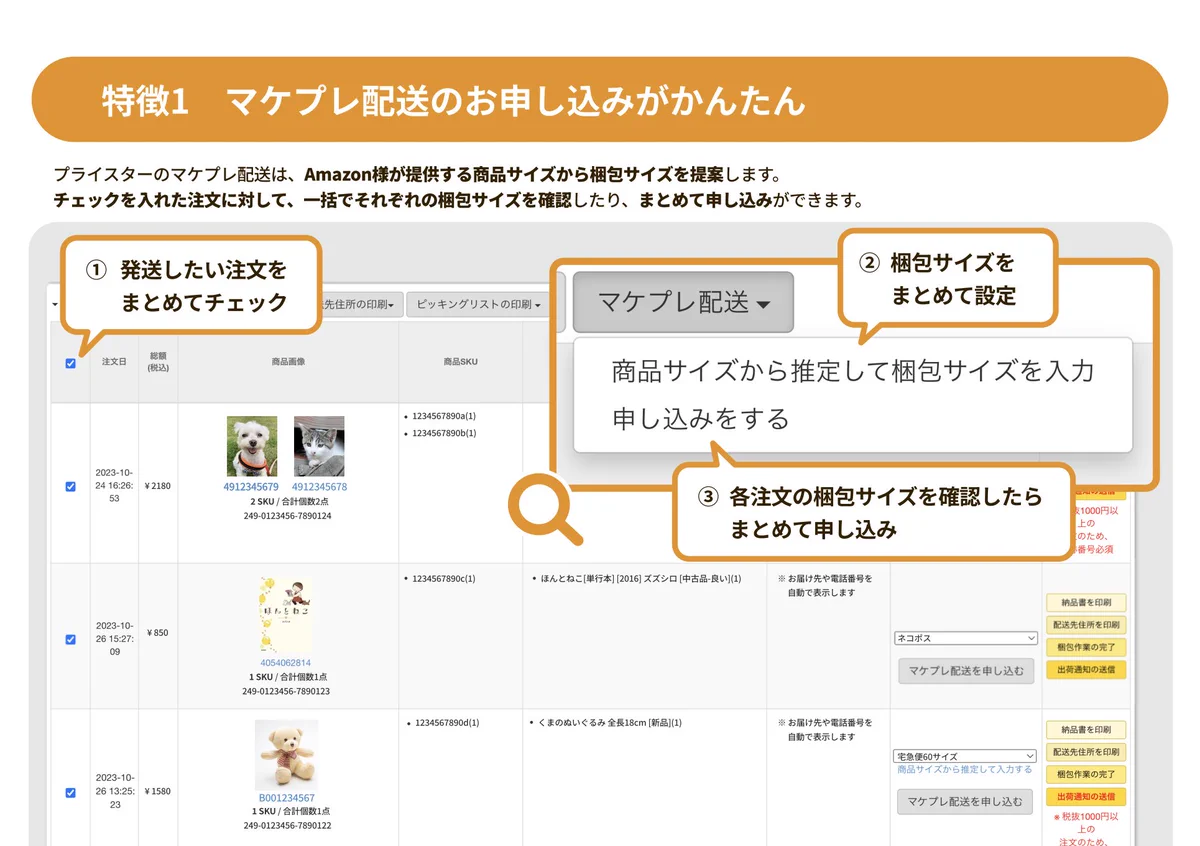Open the teddy bear product image
Screen dimensions: 1200x846
click(x=286, y=754)
